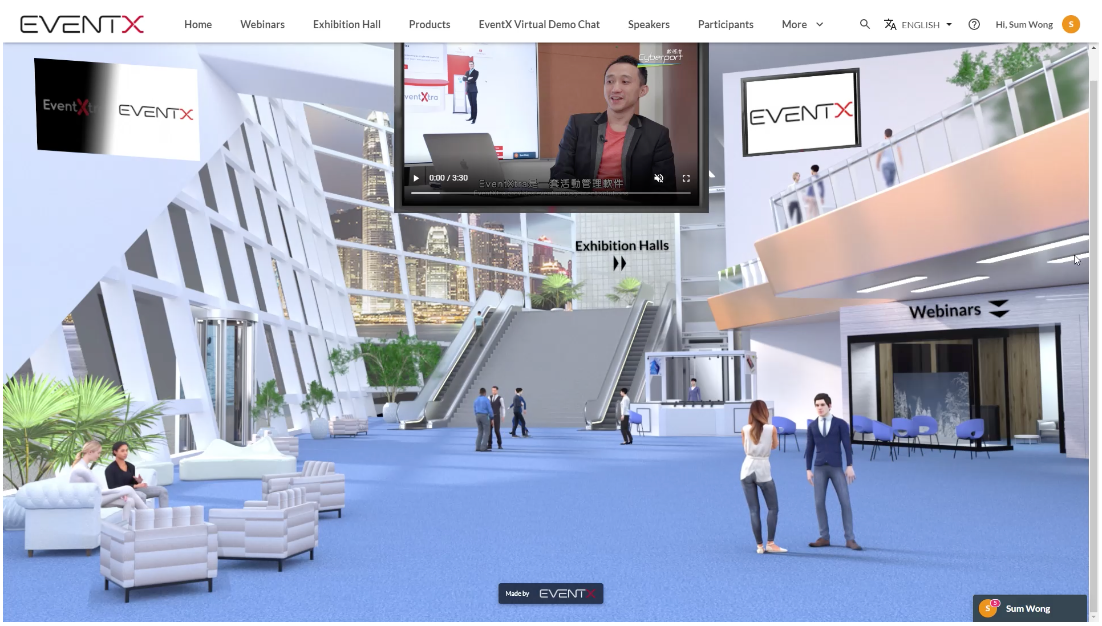This screenshot has height=626, width=1102.
Task: Play the lobby video
Action: (416, 178)
